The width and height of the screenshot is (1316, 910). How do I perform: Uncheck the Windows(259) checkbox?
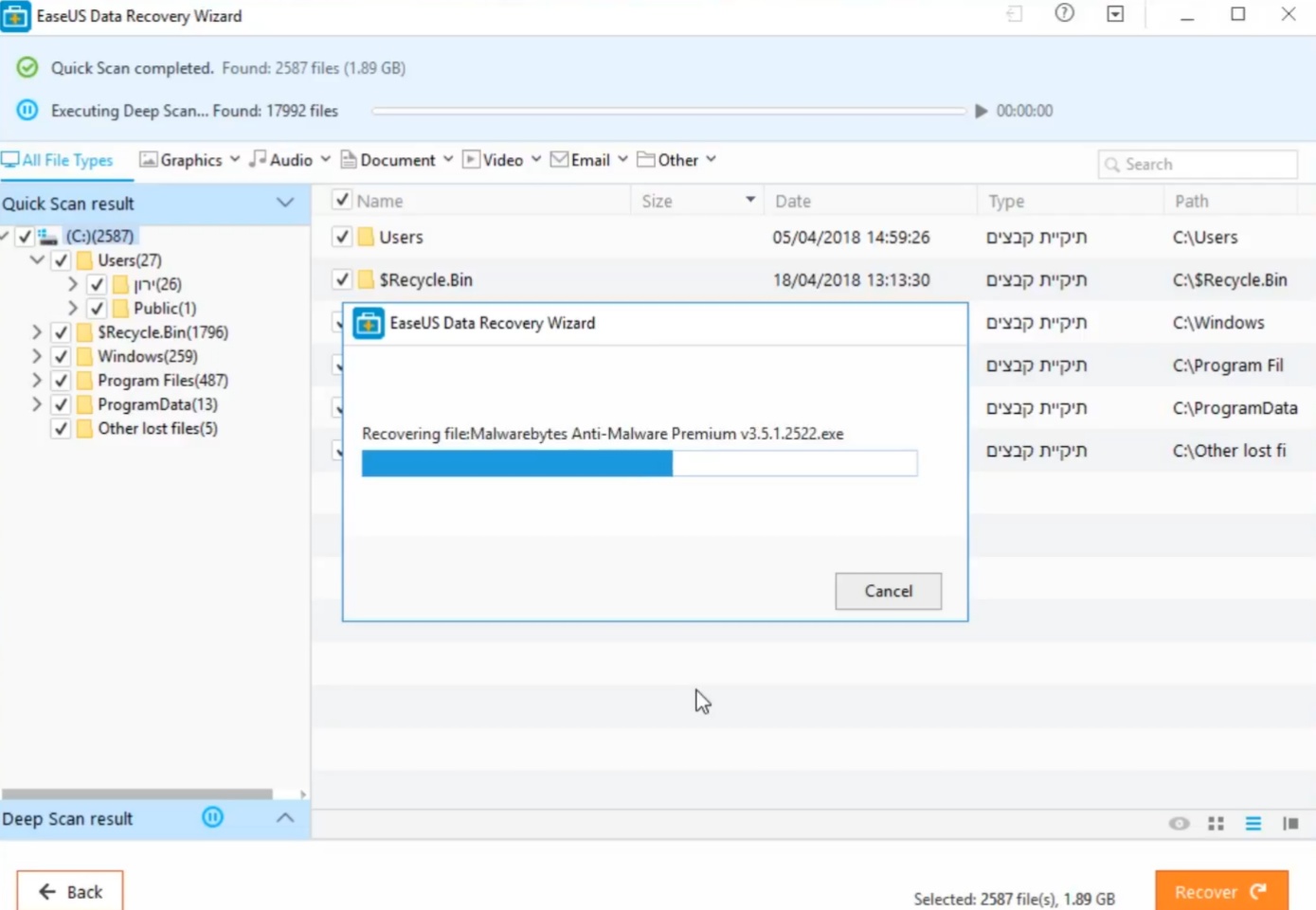61,356
